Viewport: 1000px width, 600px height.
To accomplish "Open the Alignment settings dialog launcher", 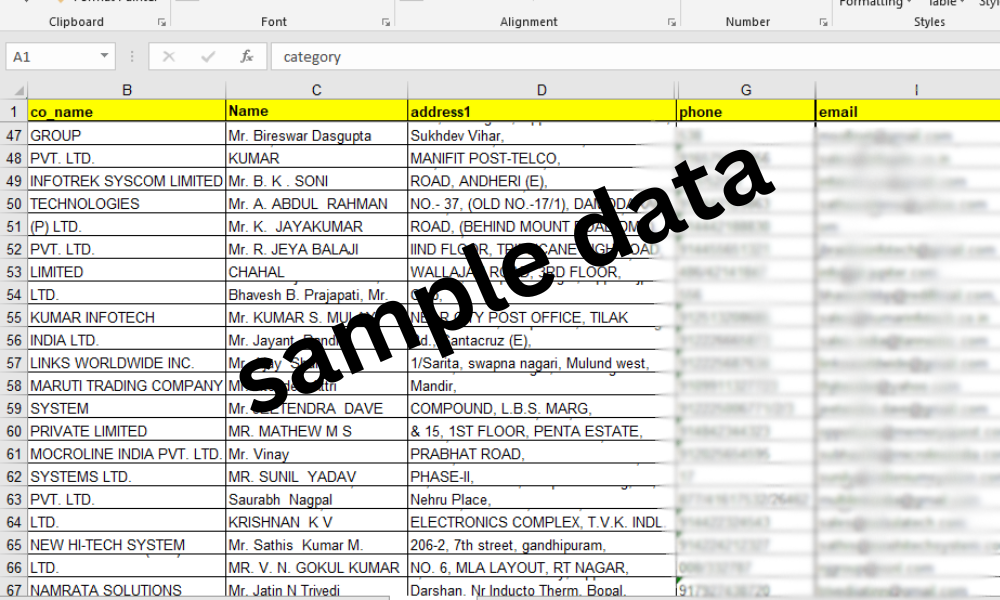I will [x=672, y=22].
